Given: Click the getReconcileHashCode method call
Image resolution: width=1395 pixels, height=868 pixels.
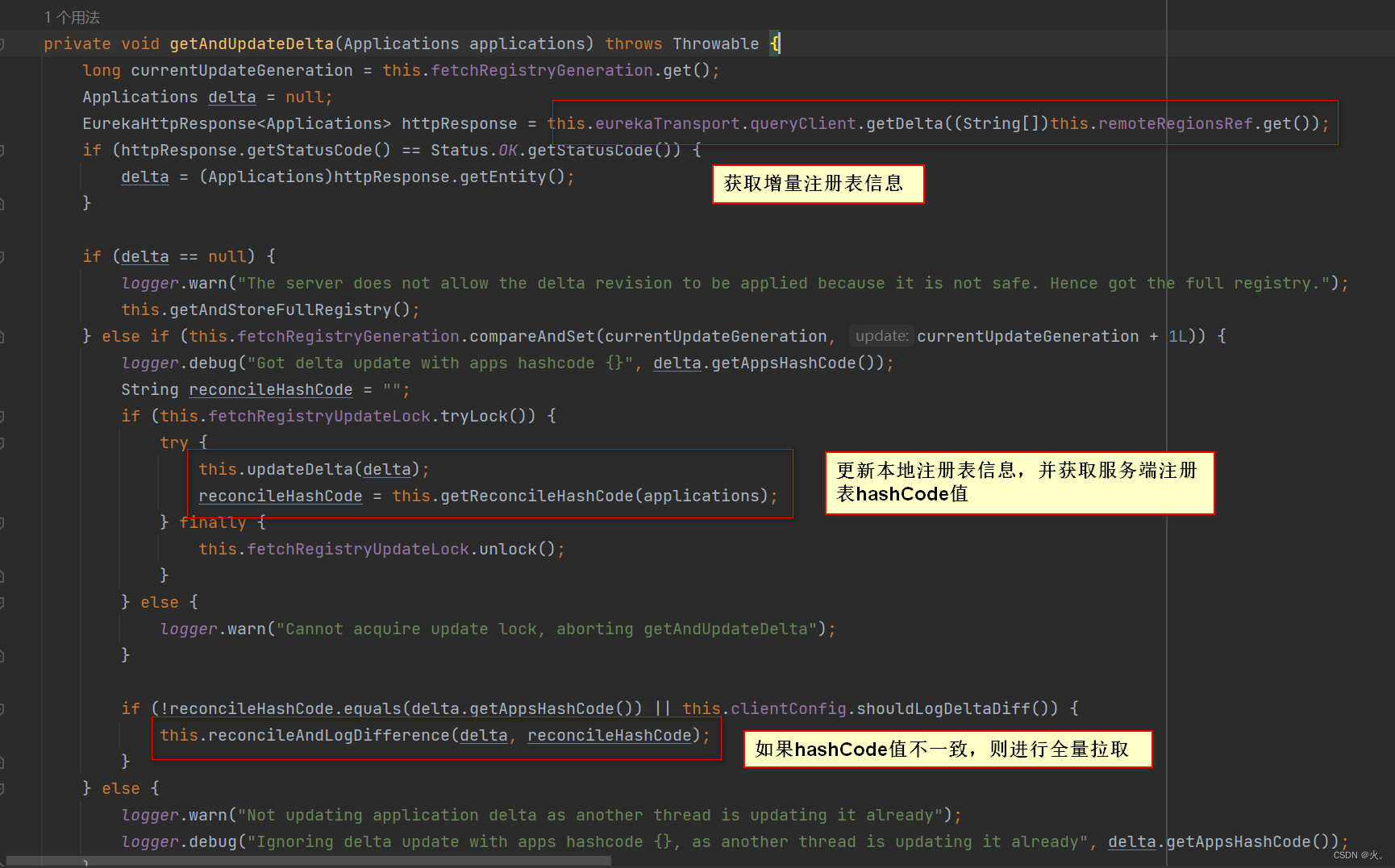Looking at the screenshot, I should (537, 496).
